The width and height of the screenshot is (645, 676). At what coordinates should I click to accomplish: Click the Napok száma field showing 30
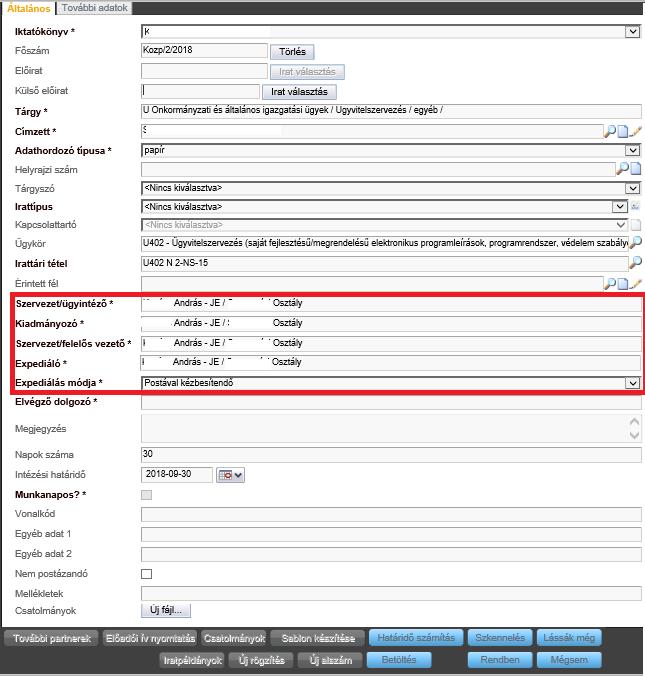pyautogui.click(x=391, y=455)
